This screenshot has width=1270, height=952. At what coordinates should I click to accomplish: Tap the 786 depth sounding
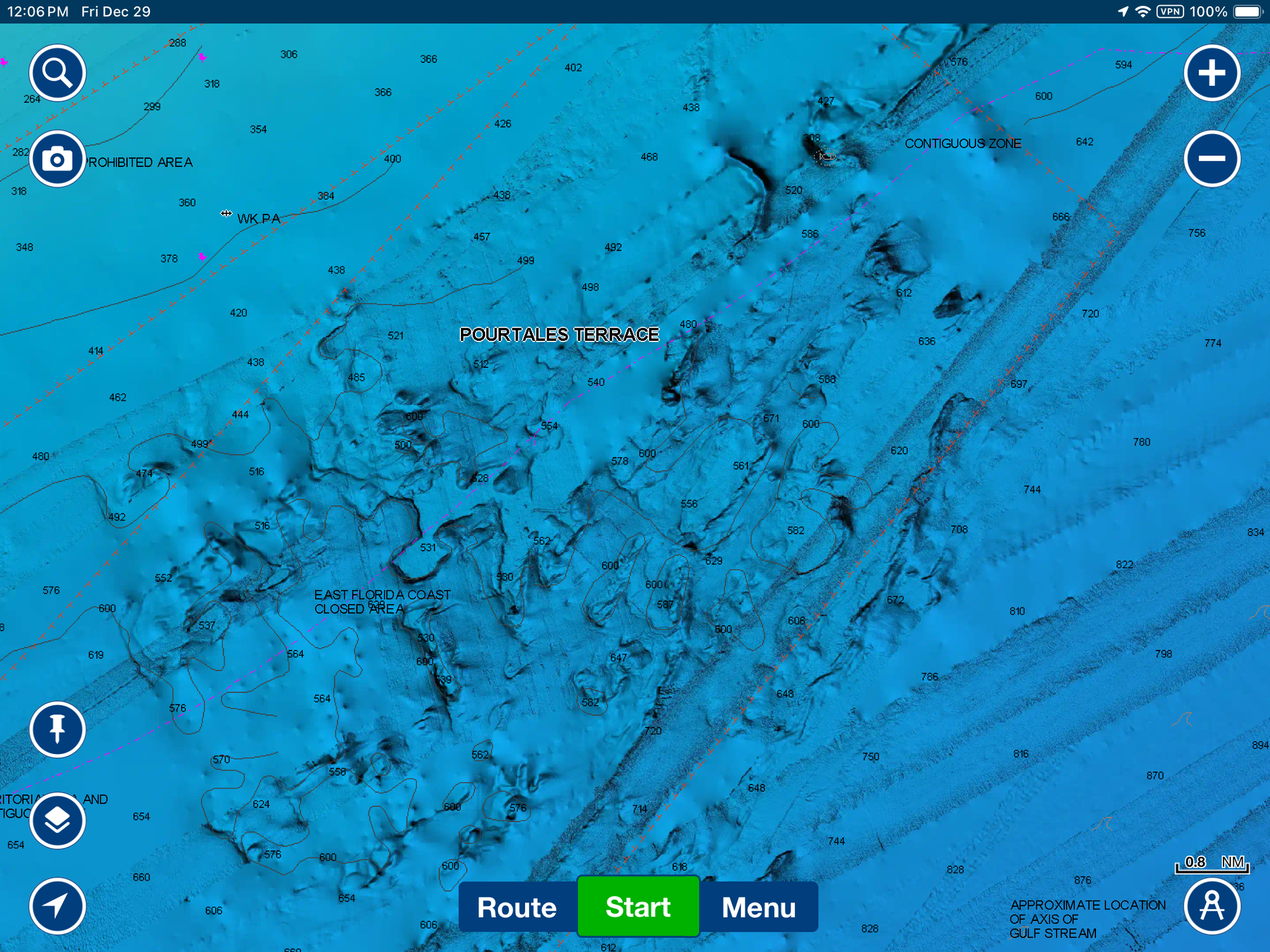click(x=930, y=677)
